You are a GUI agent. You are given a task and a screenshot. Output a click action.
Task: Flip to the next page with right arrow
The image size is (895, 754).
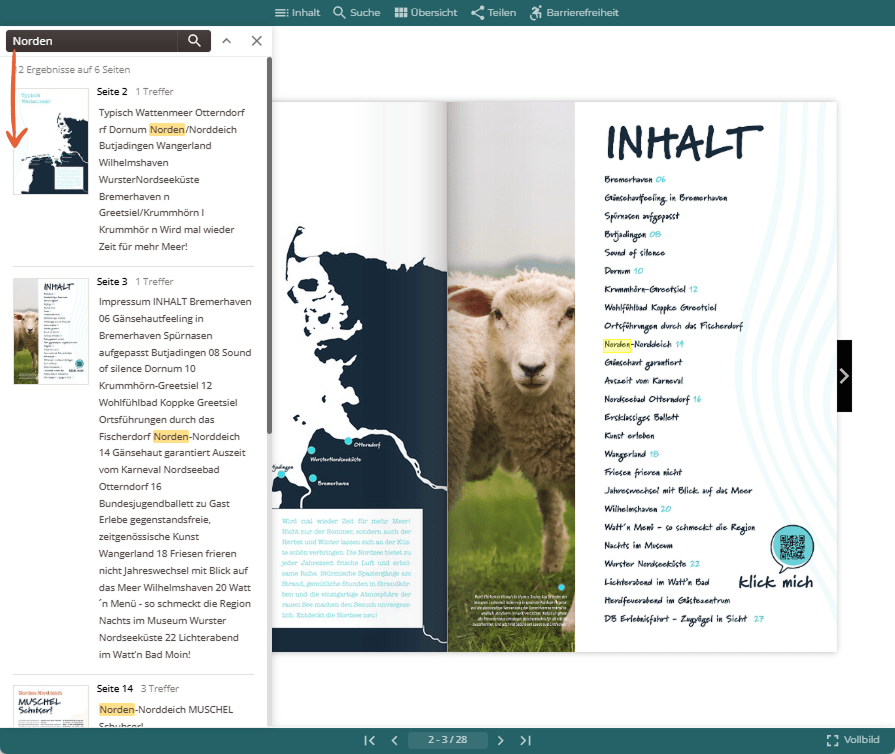pyautogui.click(x=844, y=376)
